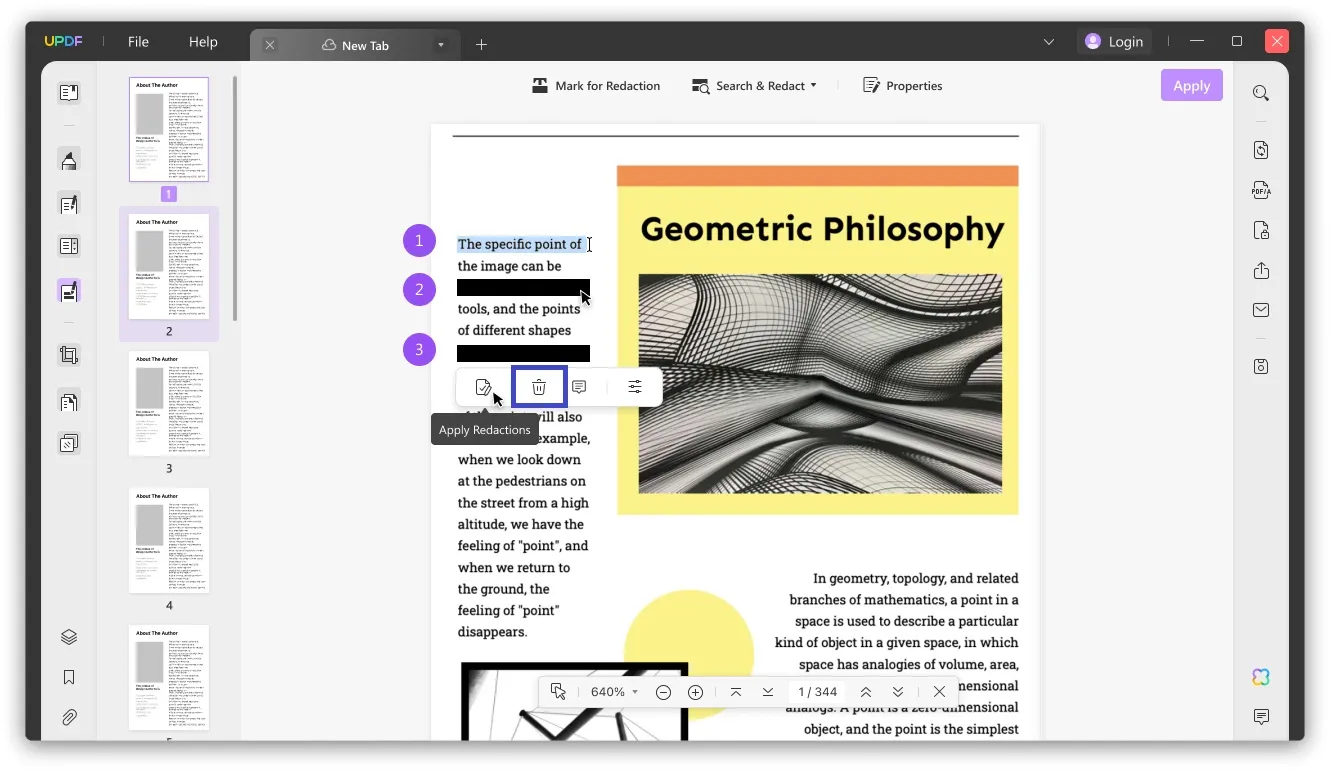Go to the previous page double-chevron up
This screenshot has width=1330, height=770.
(x=866, y=692)
